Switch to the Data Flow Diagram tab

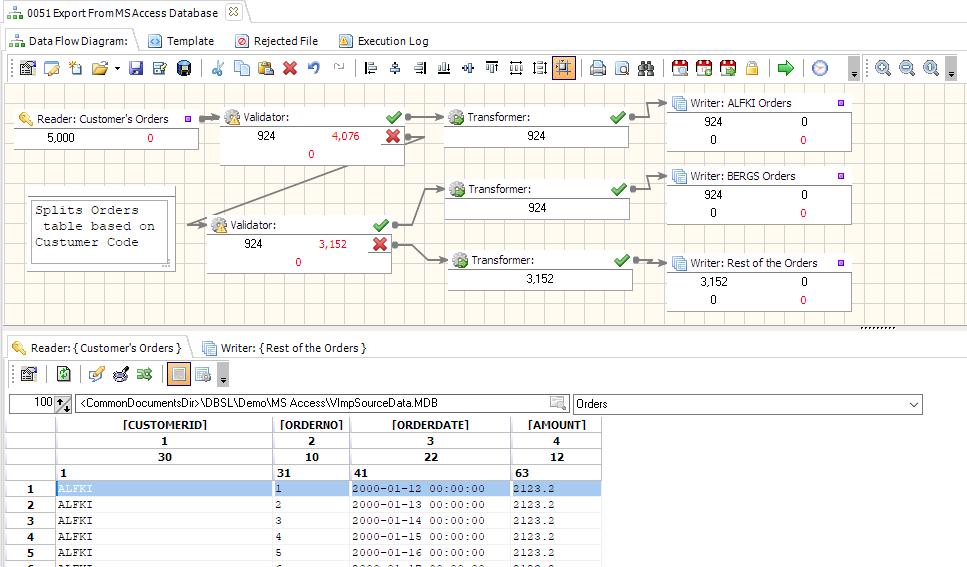click(68, 41)
